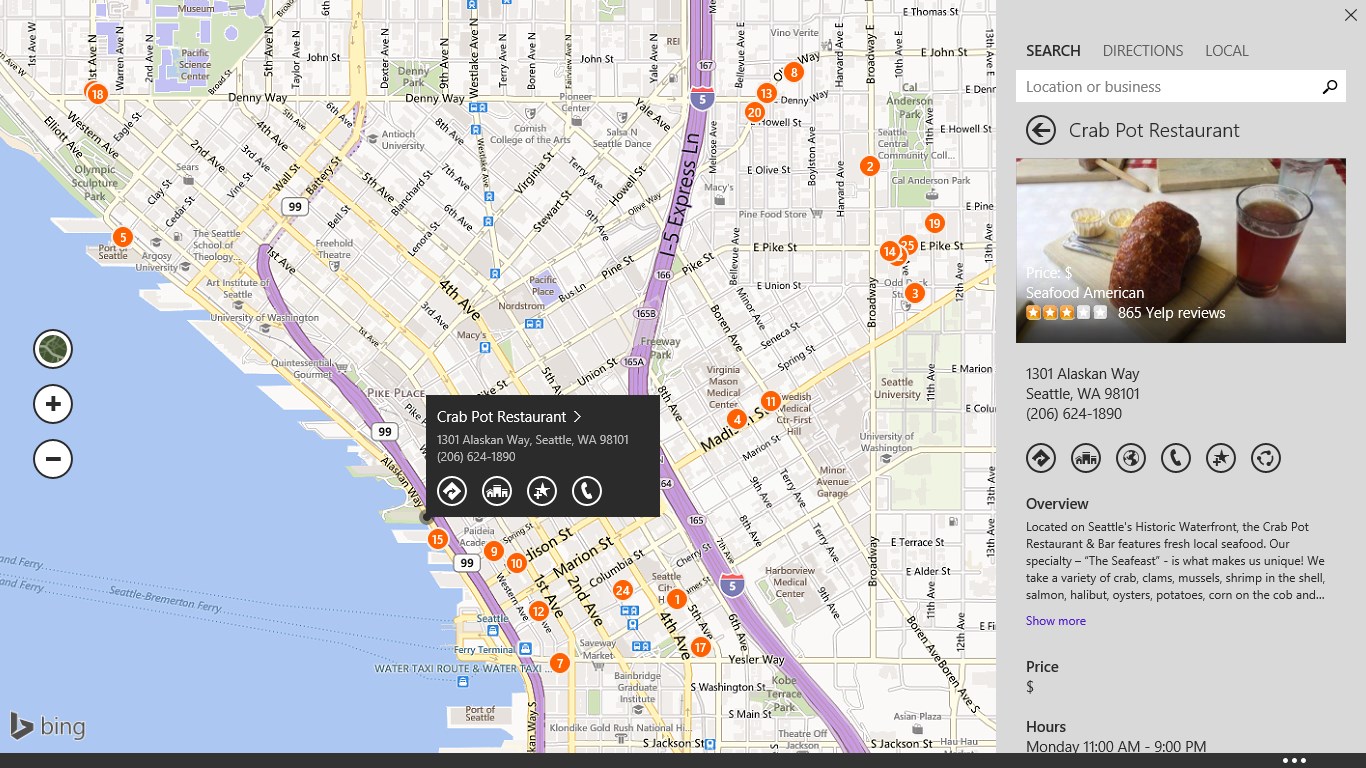Open directions to Crab Pot Restaurant
Image resolution: width=1366 pixels, height=768 pixels.
pyautogui.click(x=1041, y=458)
